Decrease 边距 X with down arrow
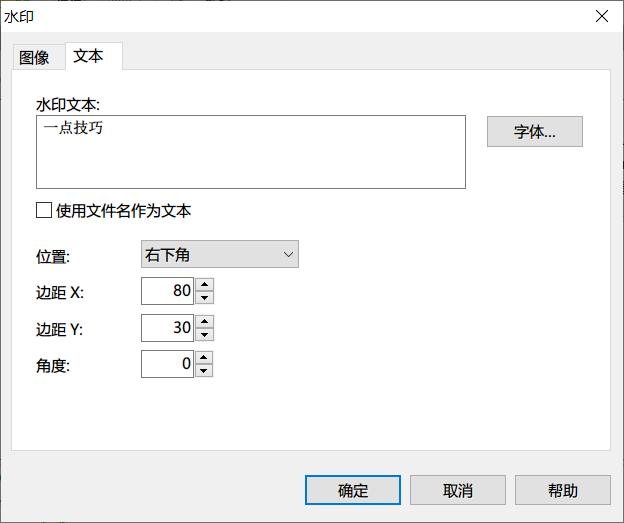The image size is (624, 523). (205, 297)
